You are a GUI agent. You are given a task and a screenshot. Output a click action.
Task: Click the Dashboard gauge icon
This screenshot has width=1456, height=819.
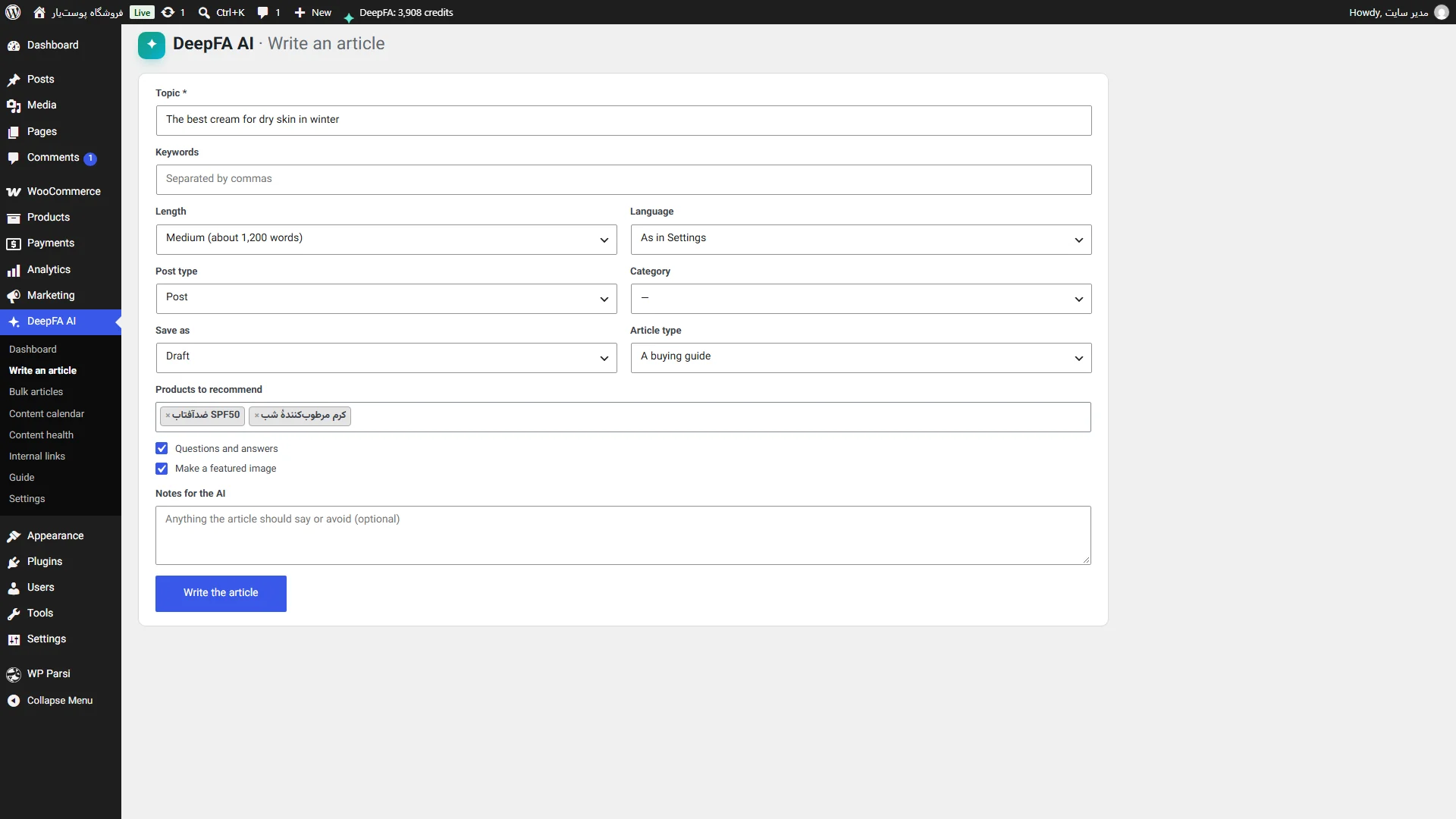point(14,45)
